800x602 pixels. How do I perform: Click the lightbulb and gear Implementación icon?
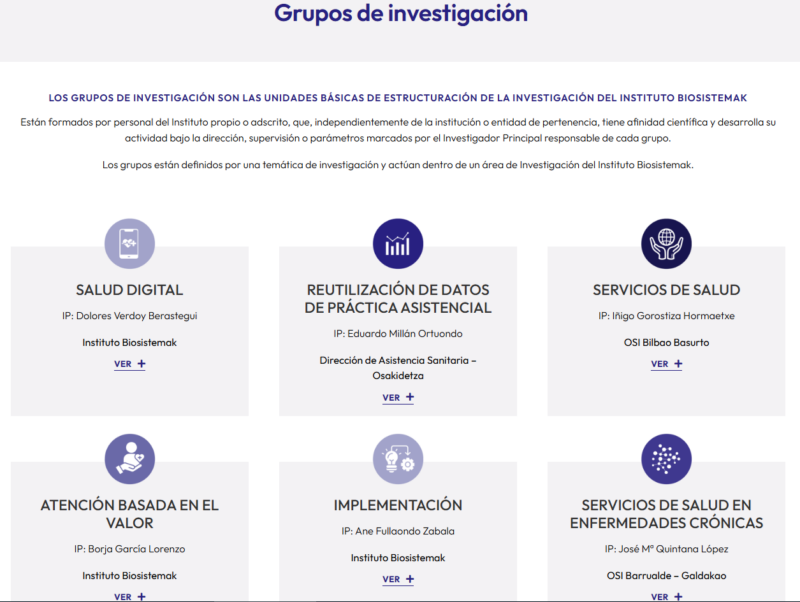[x=398, y=459]
